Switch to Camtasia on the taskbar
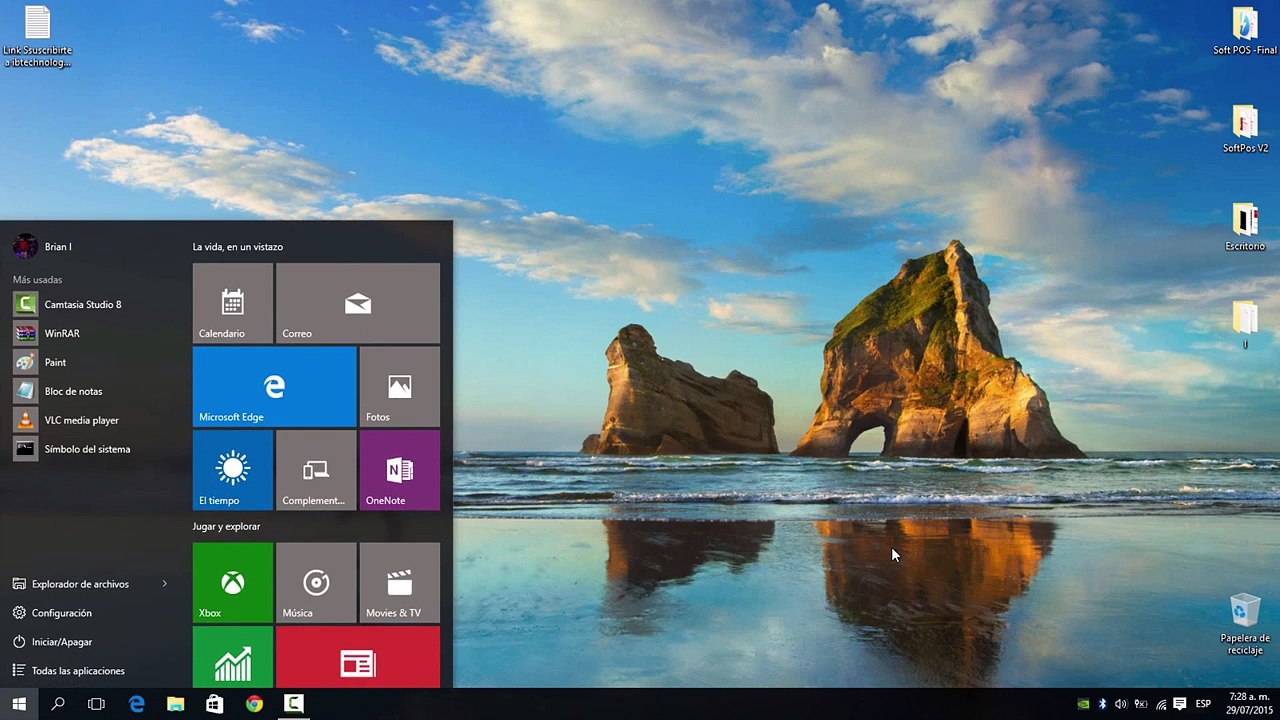The height and width of the screenshot is (720, 1280). [294, 704]
